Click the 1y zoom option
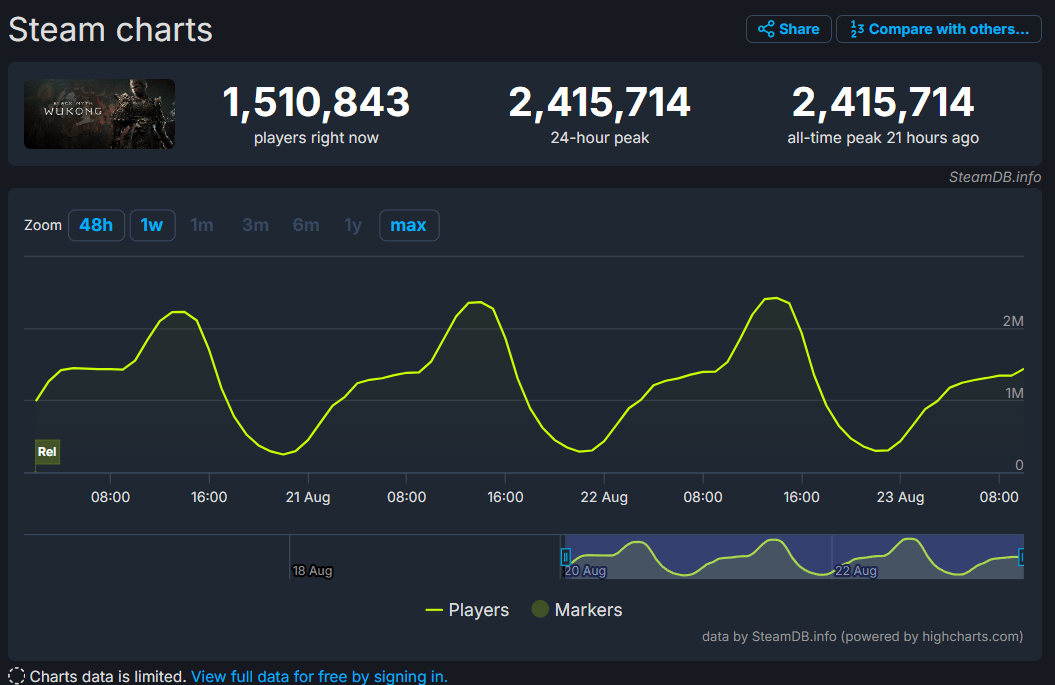This screenshot has width=1055, height=685. [x=353, y=225]
